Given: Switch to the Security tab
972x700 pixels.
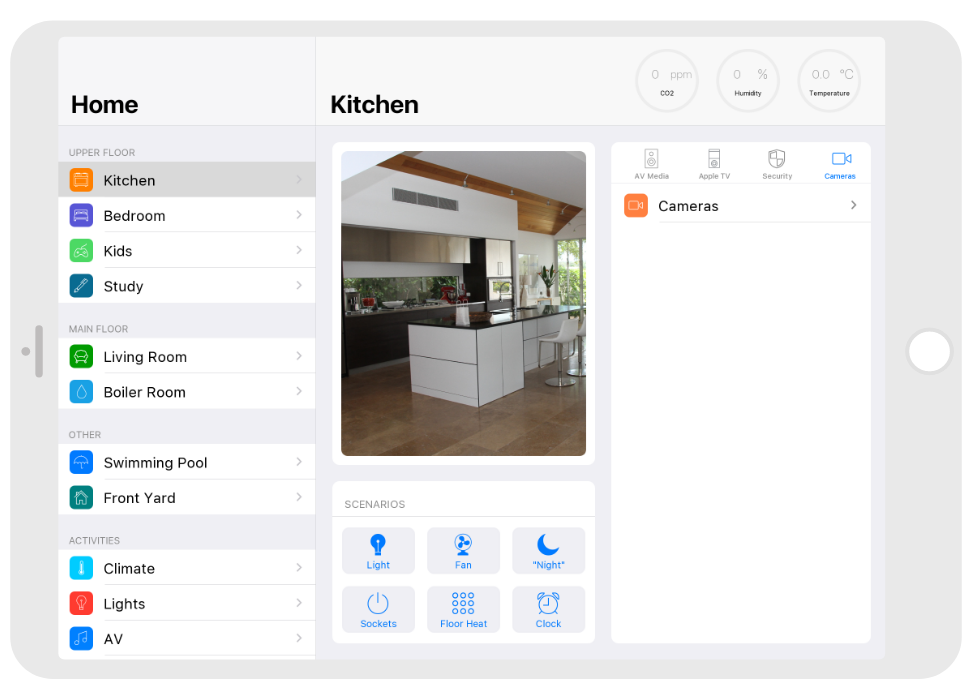Looking at the screenshot, I should [x=777, y=163].
